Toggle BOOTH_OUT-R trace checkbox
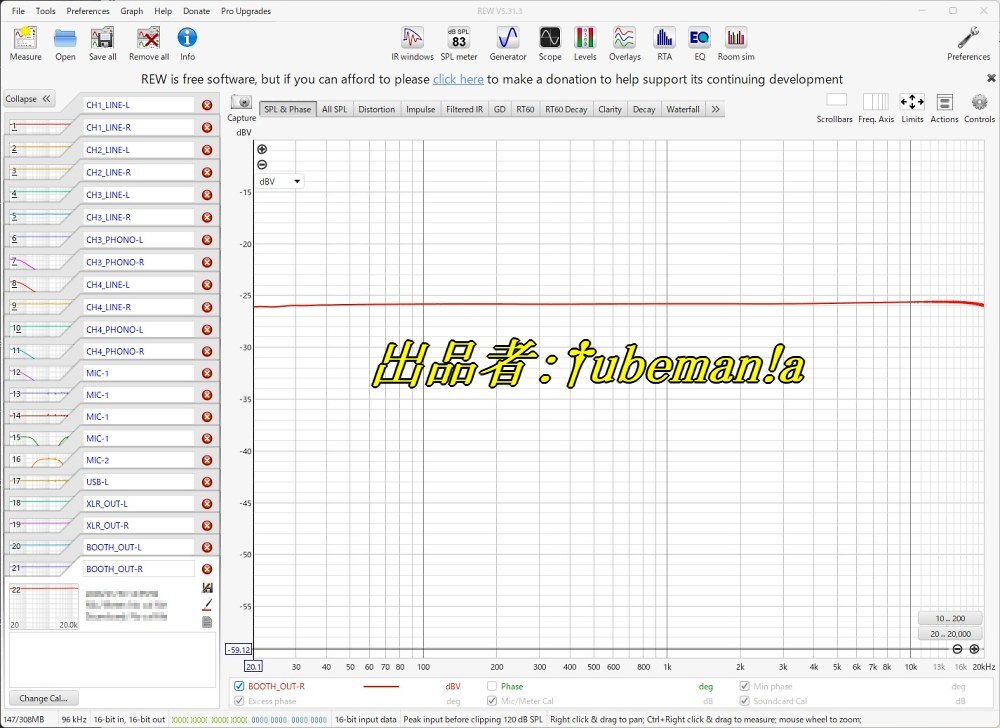This screenshot has height=728, width=1000. [239, 686]
